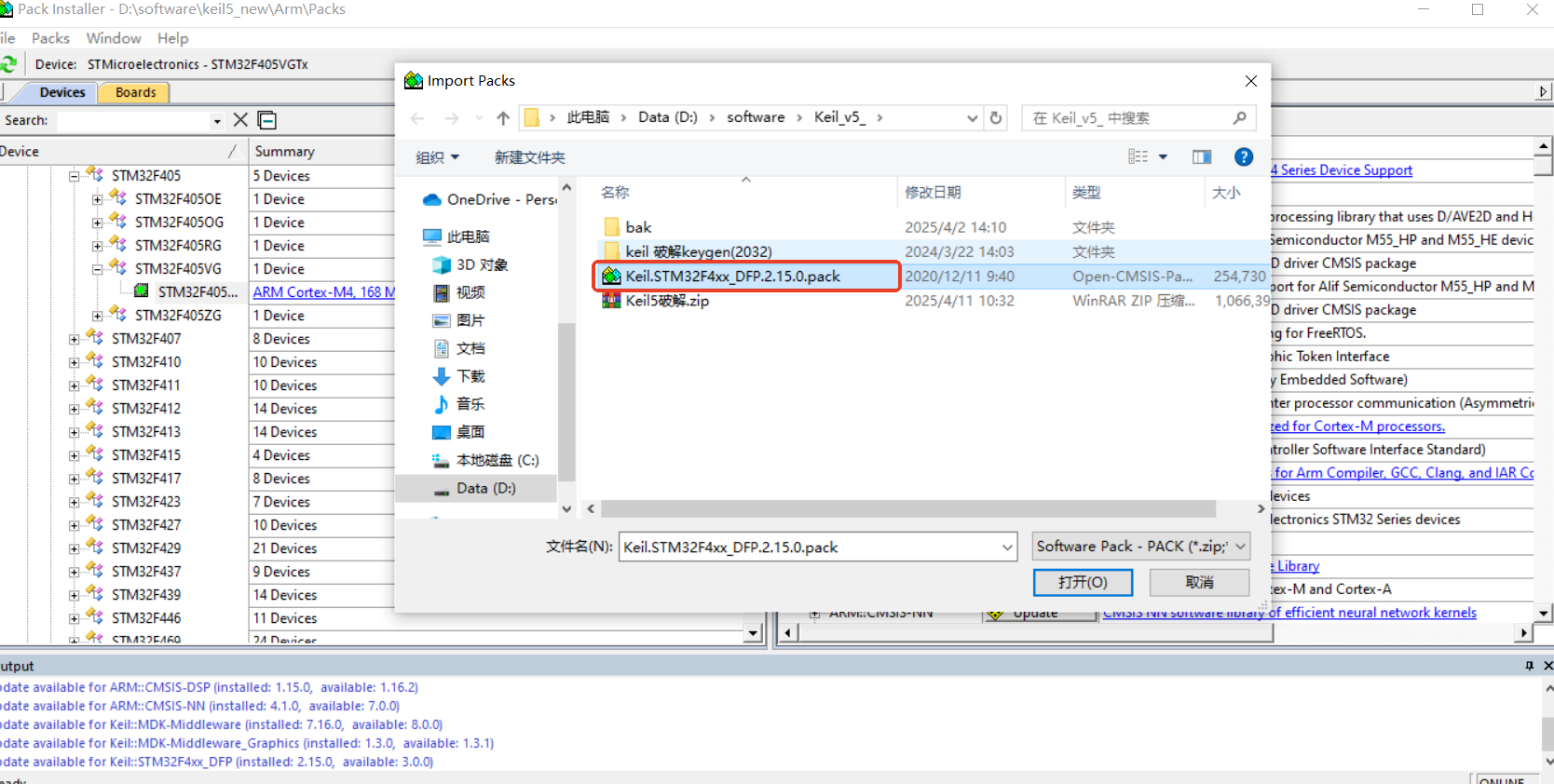Clear the Search field with the X icon
Screen dimensions: 1554x784
click(x=240, y=120)
